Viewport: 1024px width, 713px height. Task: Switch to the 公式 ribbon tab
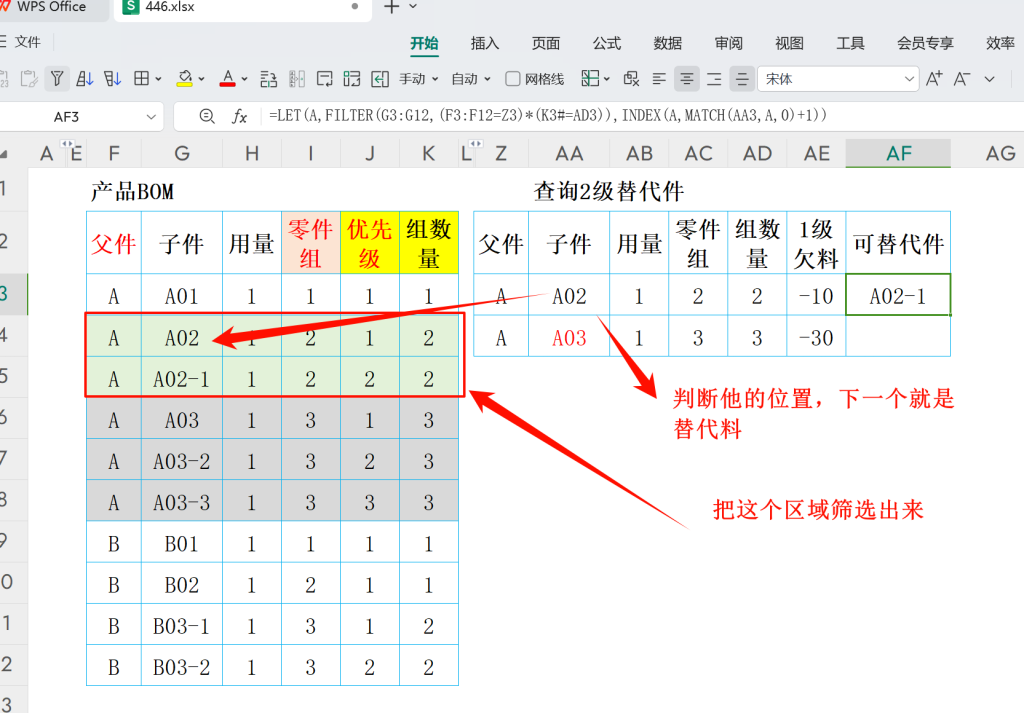pos(607,43)
